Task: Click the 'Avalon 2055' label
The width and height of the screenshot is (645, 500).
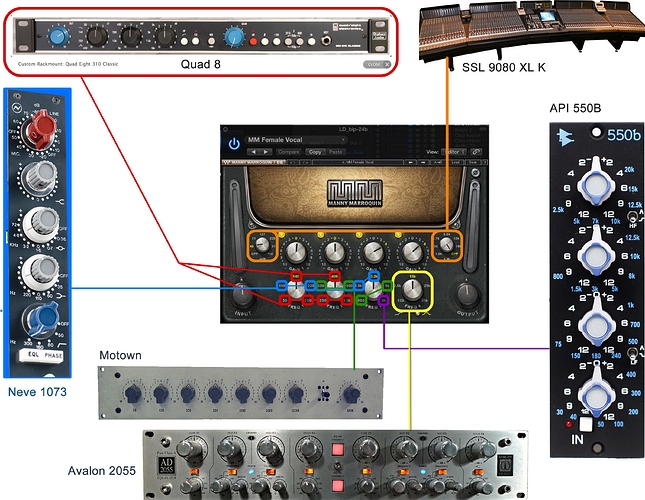Action: coord(102,471)
